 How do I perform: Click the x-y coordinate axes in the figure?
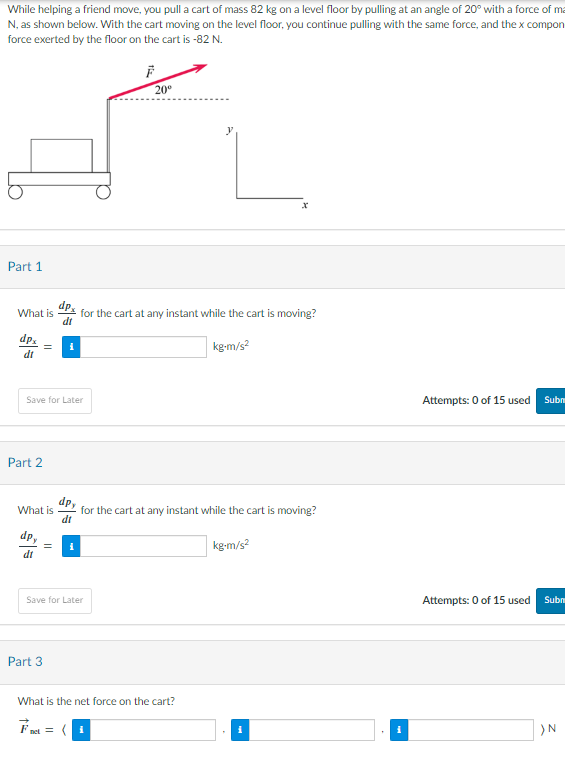(268, 167)
